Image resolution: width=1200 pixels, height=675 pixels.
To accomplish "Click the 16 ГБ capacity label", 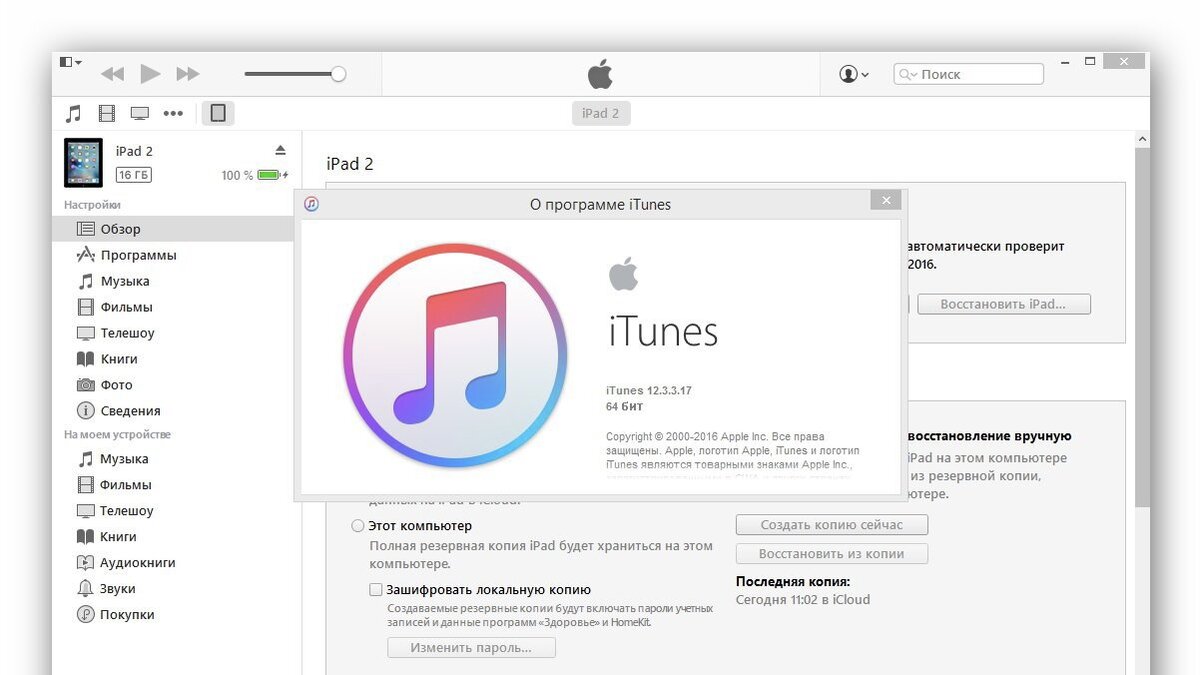I will coord(134,175).
